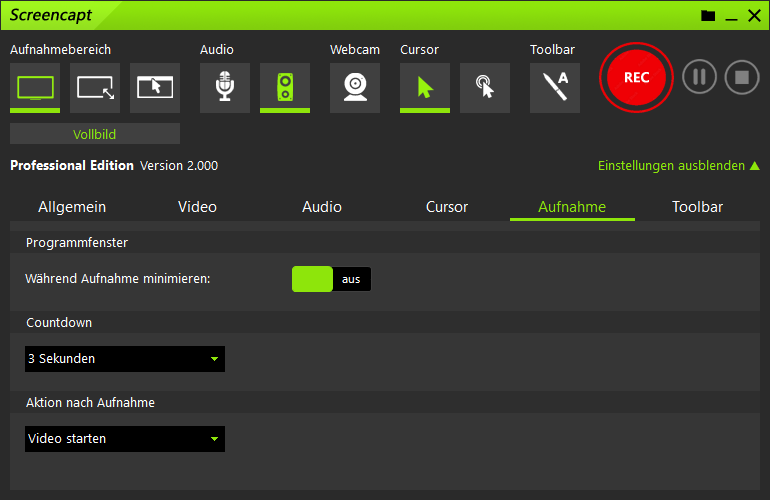Toggle cursor click animation icon

[485, 87]
